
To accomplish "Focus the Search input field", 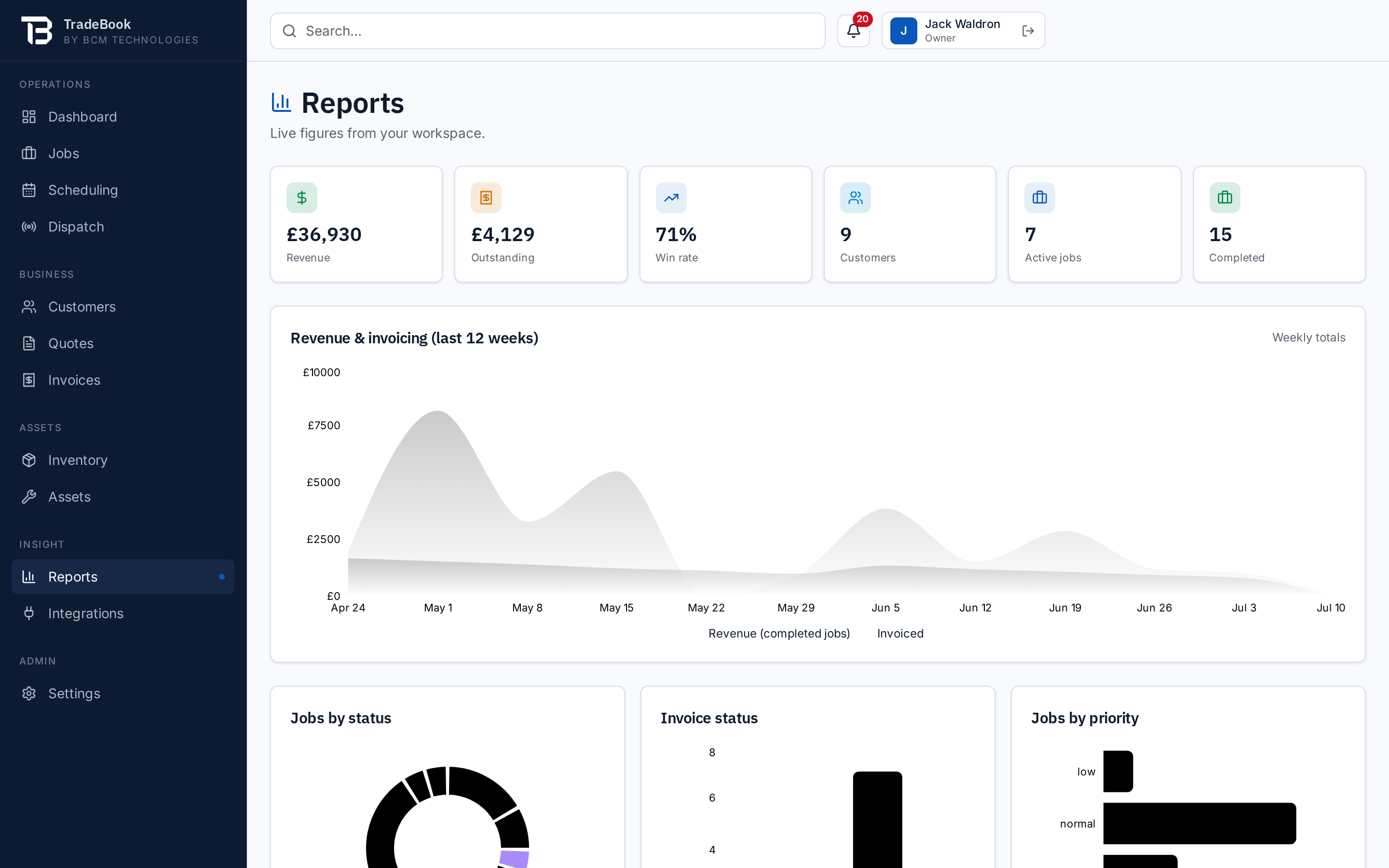I will [x=547, y=31].
